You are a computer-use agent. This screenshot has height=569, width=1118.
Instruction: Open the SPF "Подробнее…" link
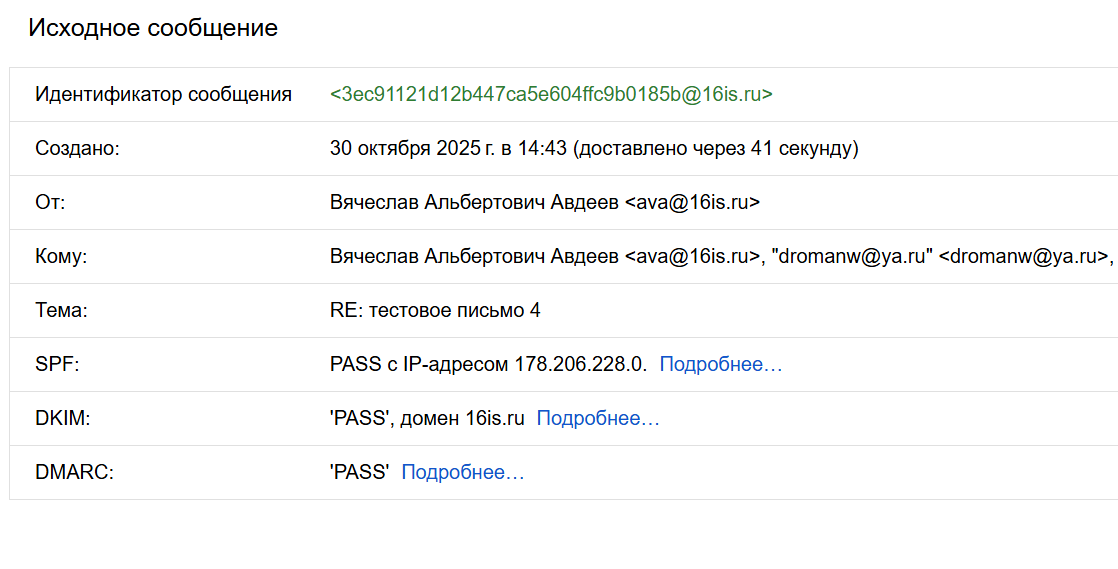(x=720, y=364)
